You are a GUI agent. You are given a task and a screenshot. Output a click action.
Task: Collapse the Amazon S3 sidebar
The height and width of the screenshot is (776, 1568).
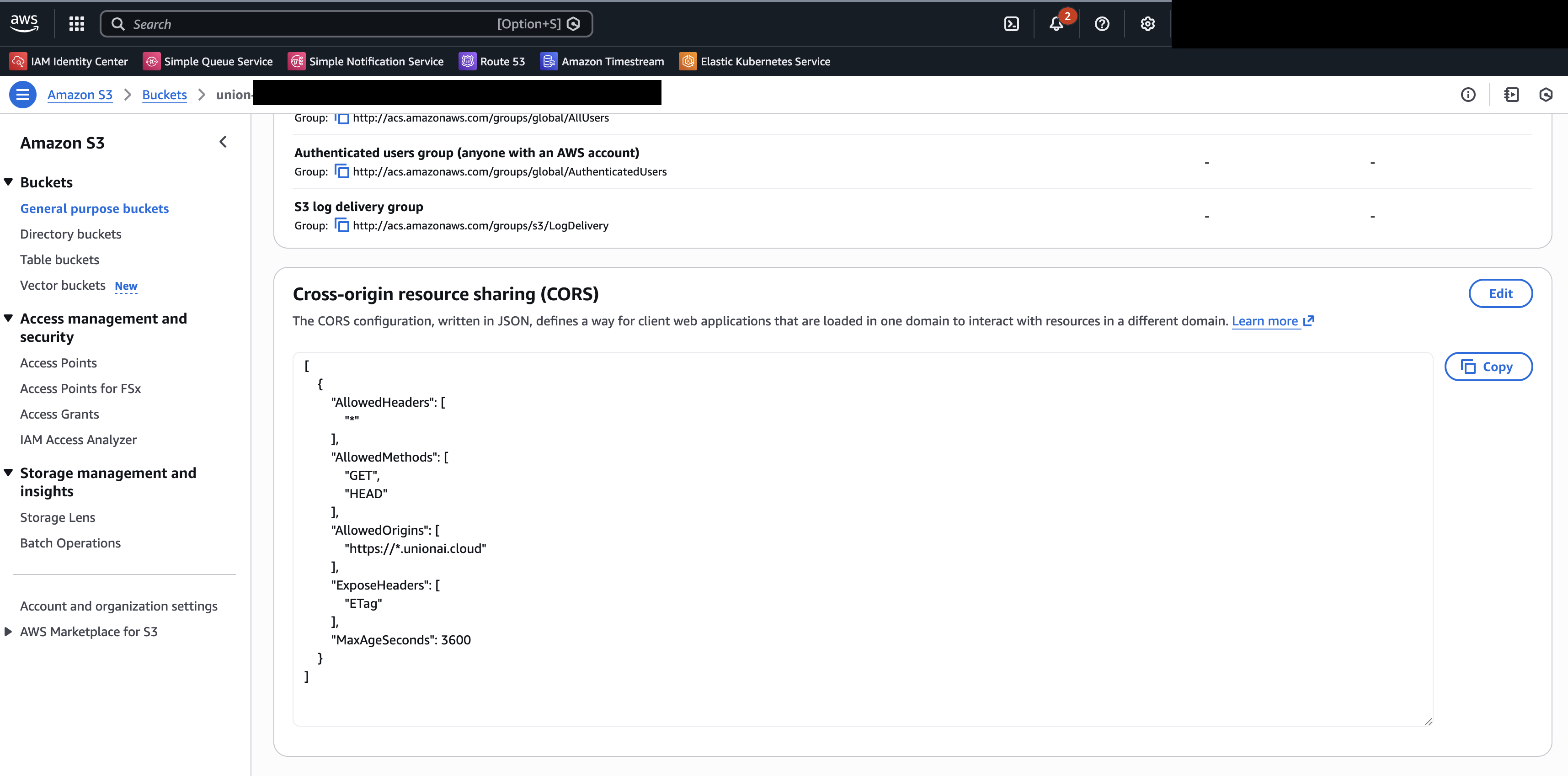[x=223, y=142]
